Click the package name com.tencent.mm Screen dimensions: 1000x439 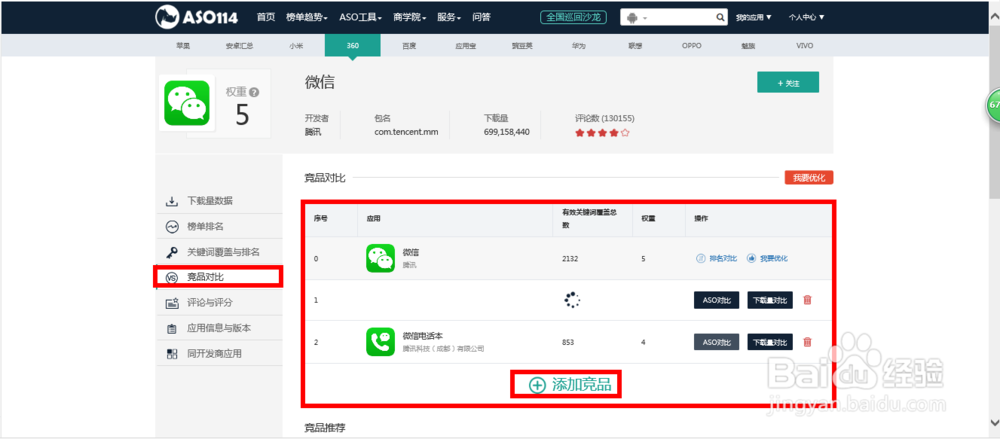coord(406,132)
